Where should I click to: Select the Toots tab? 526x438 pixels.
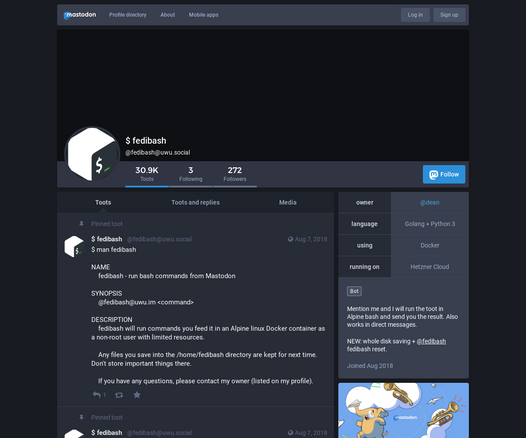[x=103, y=202]
